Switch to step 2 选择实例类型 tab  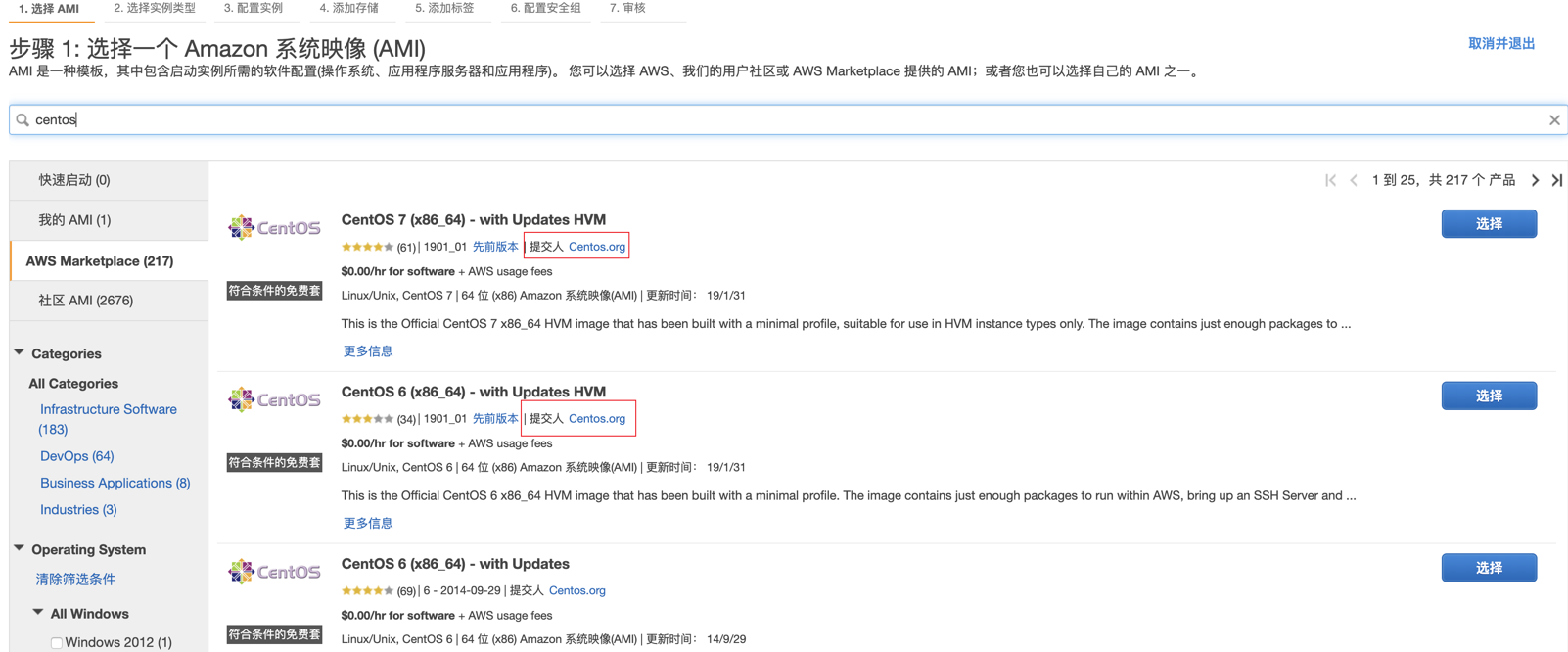pyautogui.click(x=155, y=8)
